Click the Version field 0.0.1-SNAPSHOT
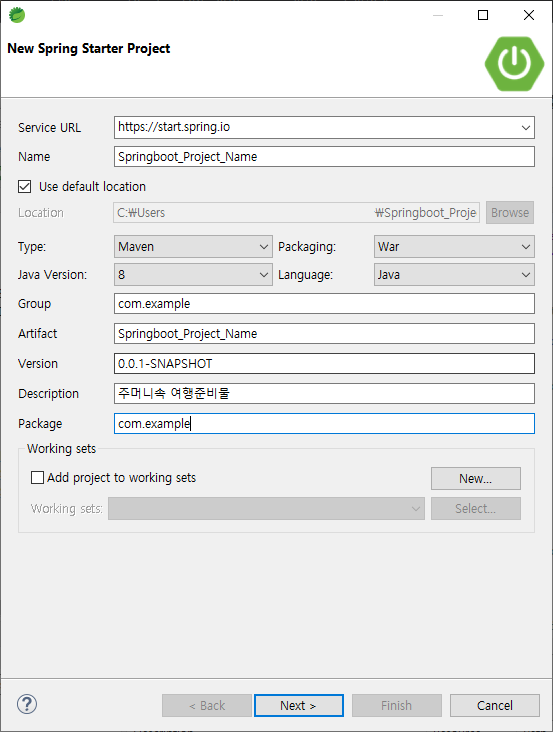This screenshot has width=553, height=732. point(324,364)
